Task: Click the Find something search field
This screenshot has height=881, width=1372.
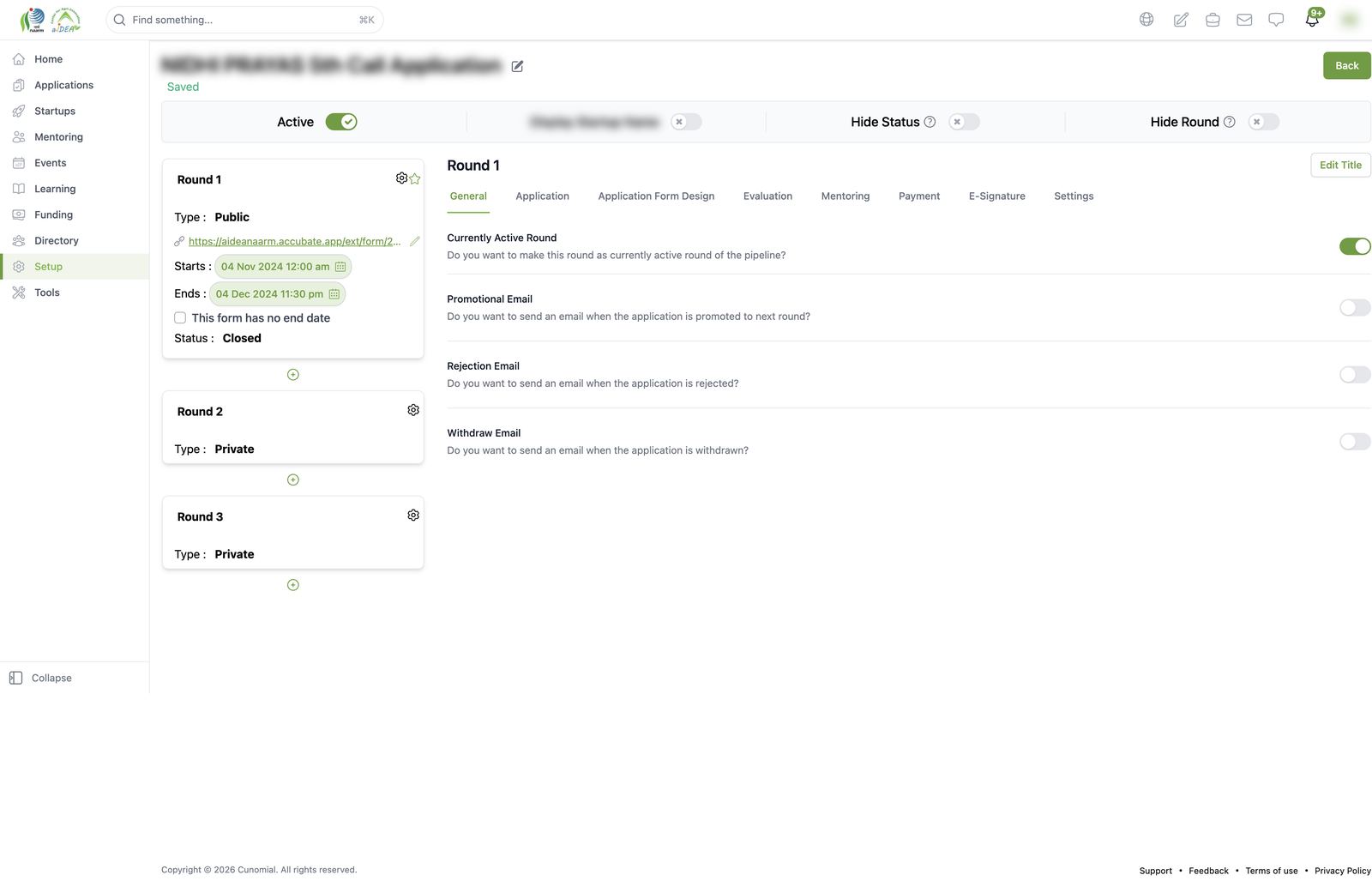Action: coord(244,20)
